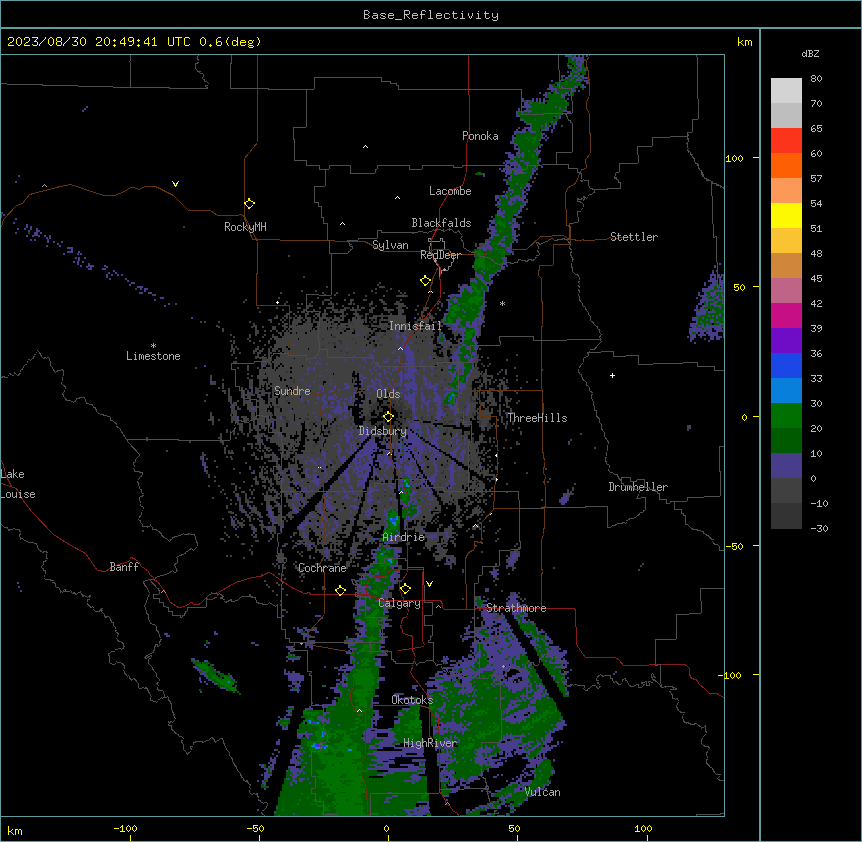Select the -100 tick label on bottom axis
862x842 pixels.
pos(126,828)
